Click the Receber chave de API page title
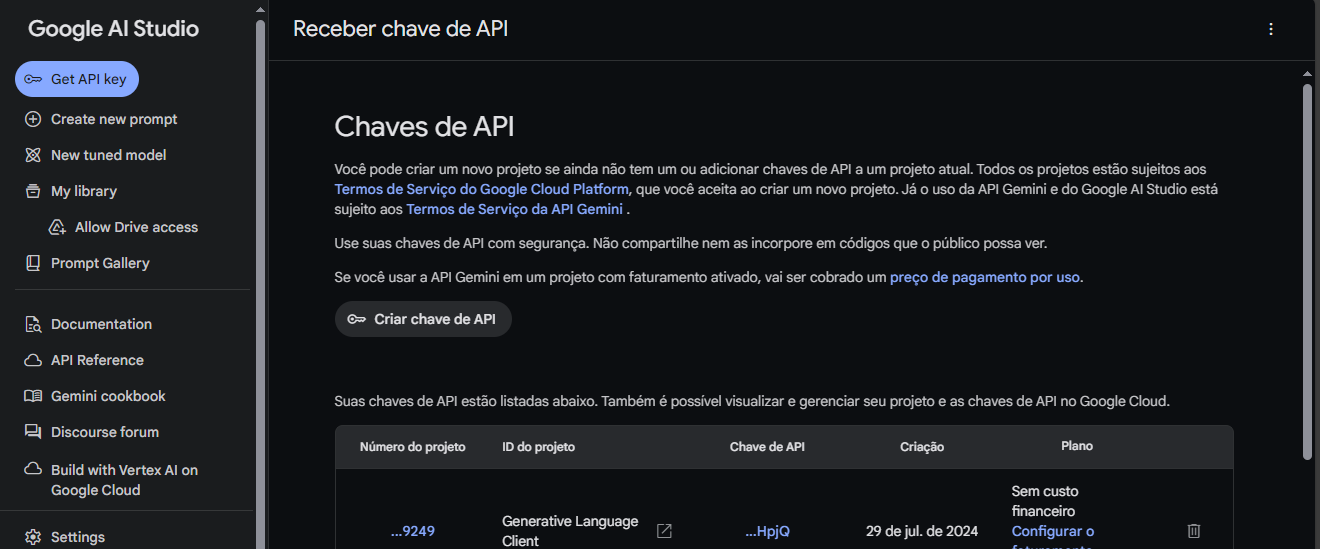Viewport: 1320px width, 549px height. pyautogui.click(x=400, y=28)
